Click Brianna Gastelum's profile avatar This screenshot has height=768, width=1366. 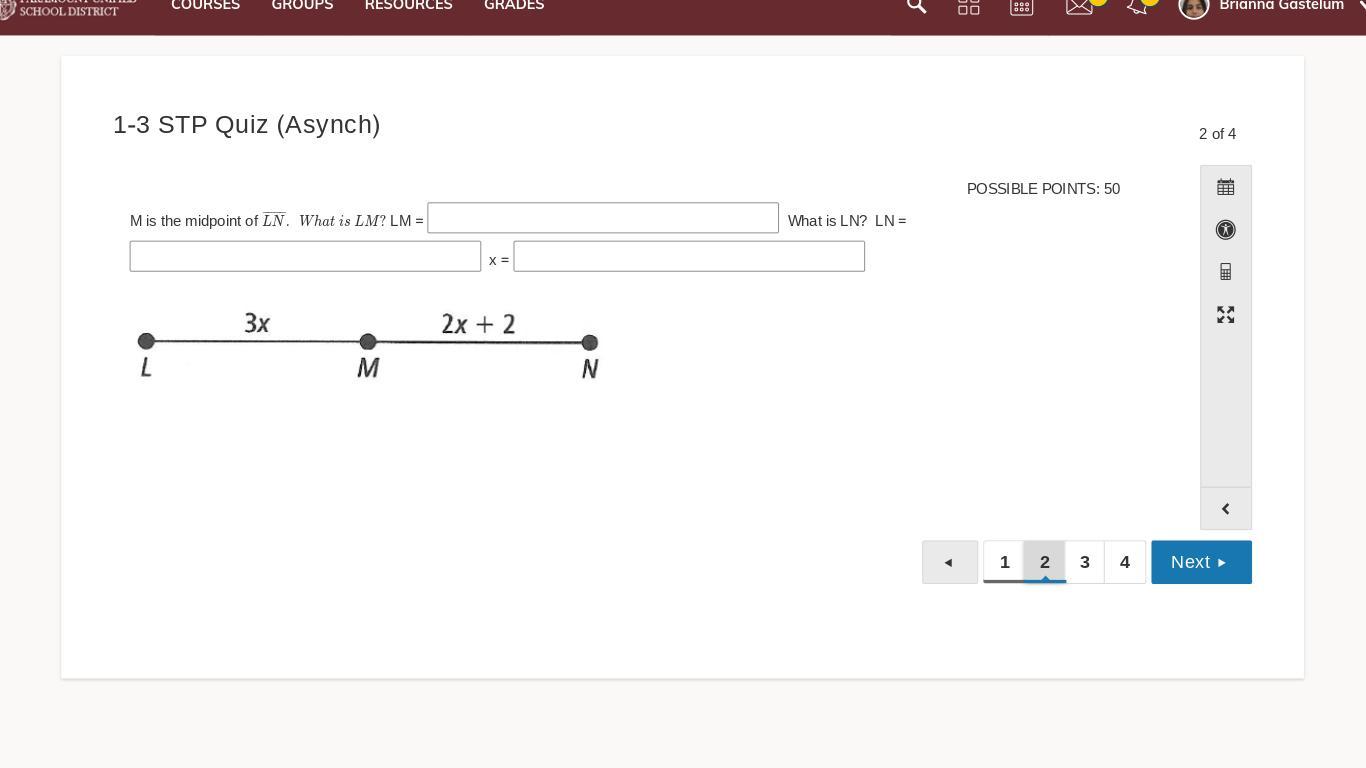coord(1194,6)
